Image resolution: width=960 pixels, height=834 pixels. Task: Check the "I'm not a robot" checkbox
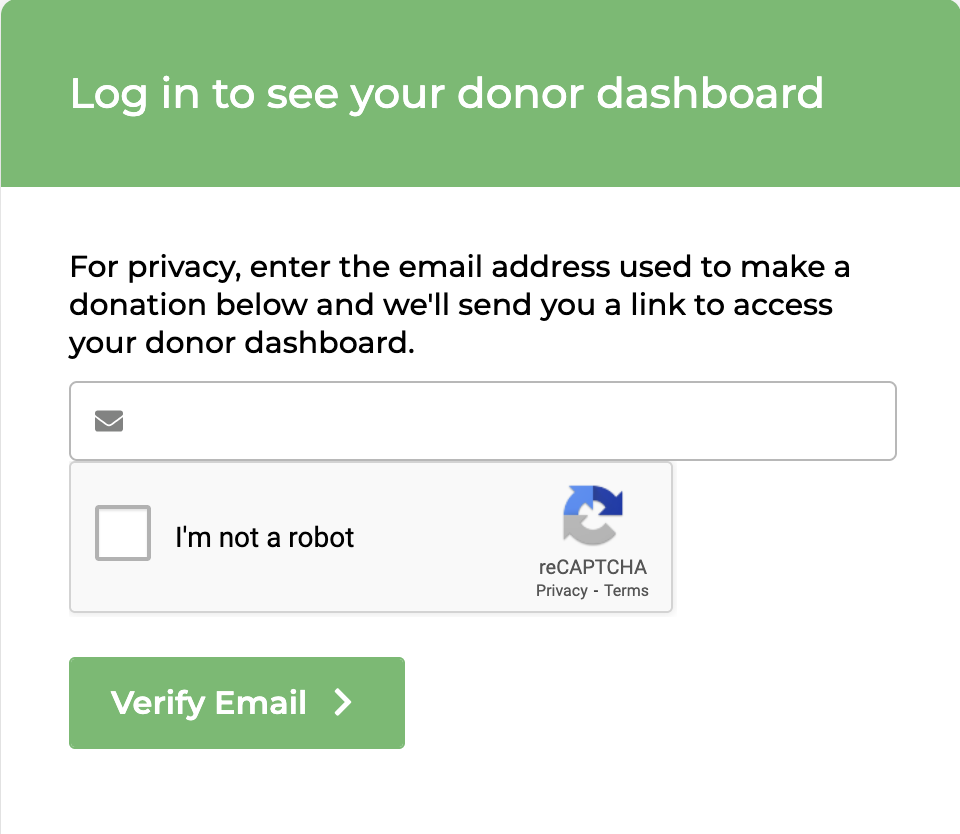(123, 533)
